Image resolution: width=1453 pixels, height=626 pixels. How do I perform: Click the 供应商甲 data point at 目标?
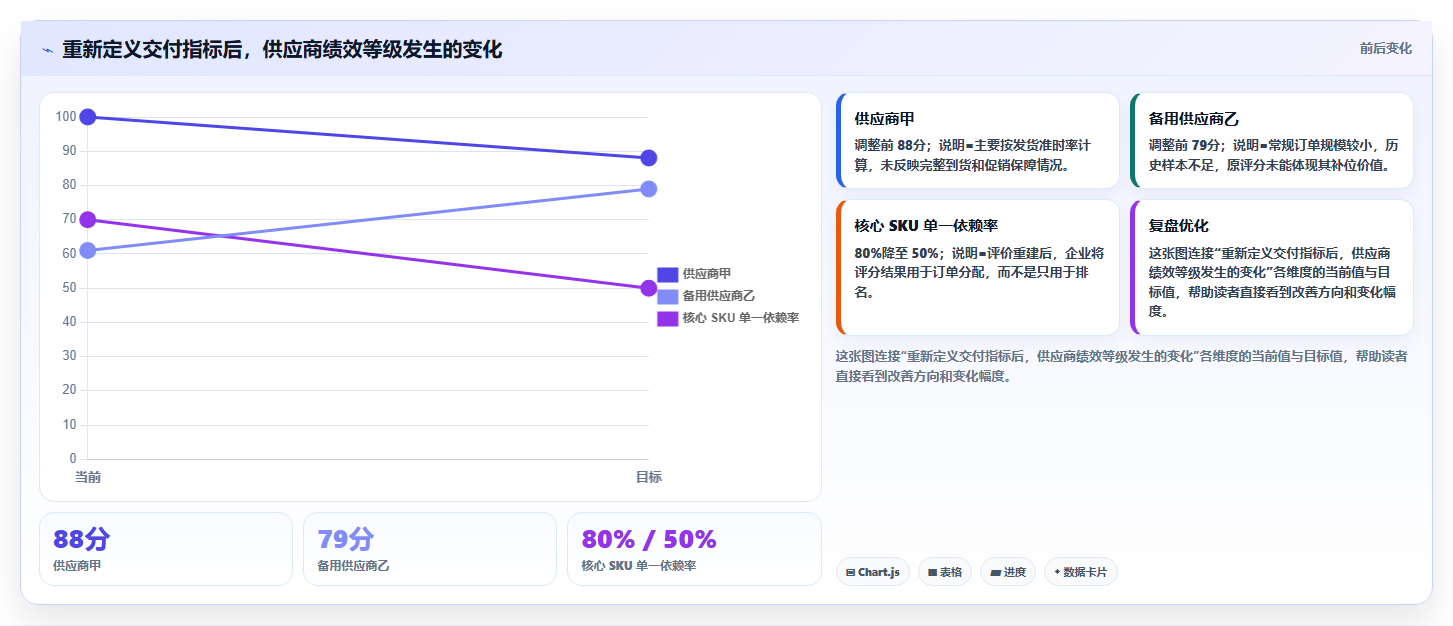[648, 158]
